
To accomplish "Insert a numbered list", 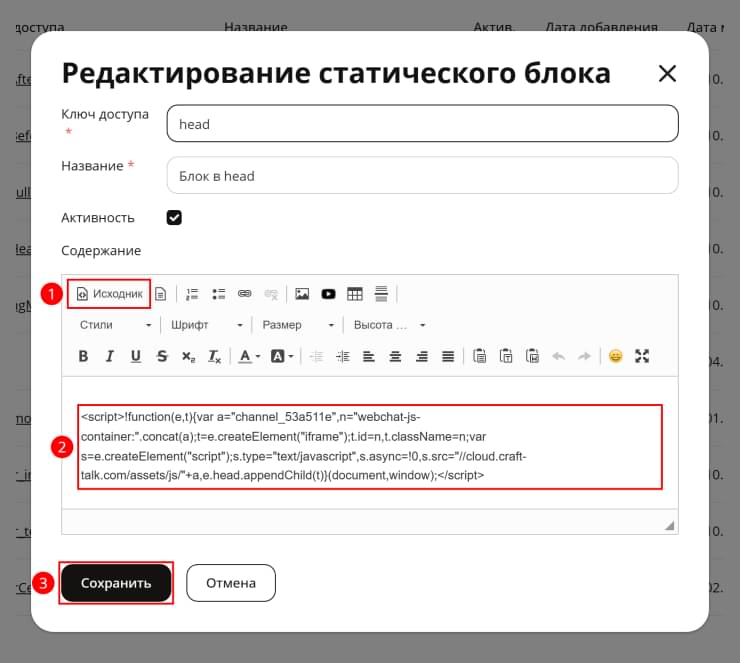I will (x=192, y=294).
